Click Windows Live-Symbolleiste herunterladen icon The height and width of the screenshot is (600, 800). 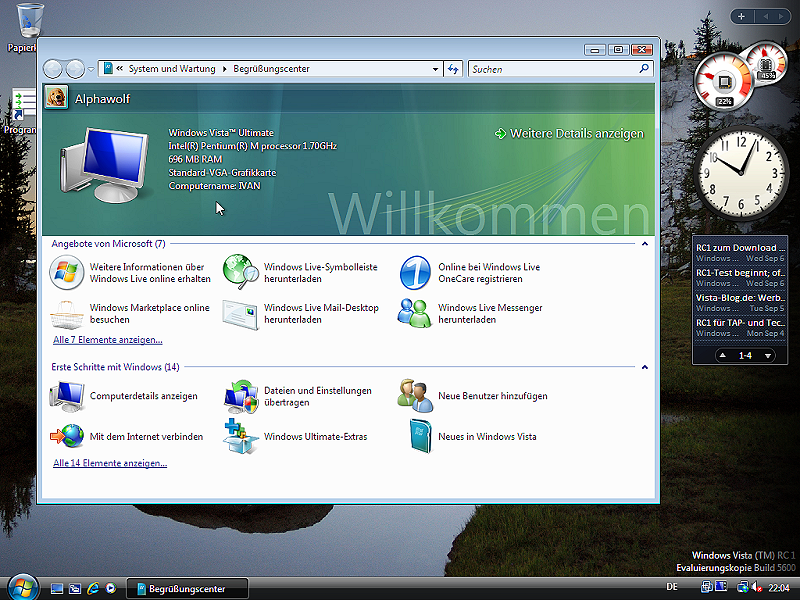point(241,273)
